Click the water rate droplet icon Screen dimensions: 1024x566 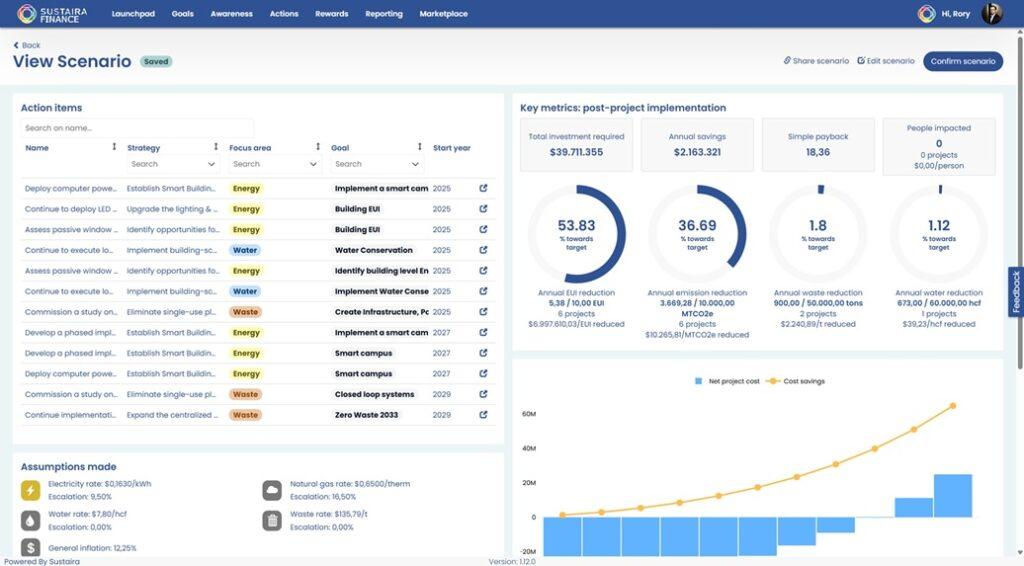pyautogui.click(x=30, y=520)
